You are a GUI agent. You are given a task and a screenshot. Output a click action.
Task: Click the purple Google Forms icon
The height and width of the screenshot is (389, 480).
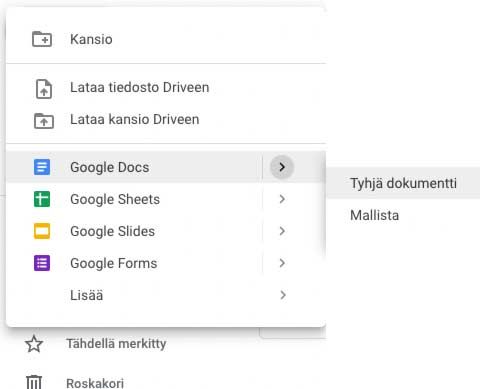(x=42, y=263)
